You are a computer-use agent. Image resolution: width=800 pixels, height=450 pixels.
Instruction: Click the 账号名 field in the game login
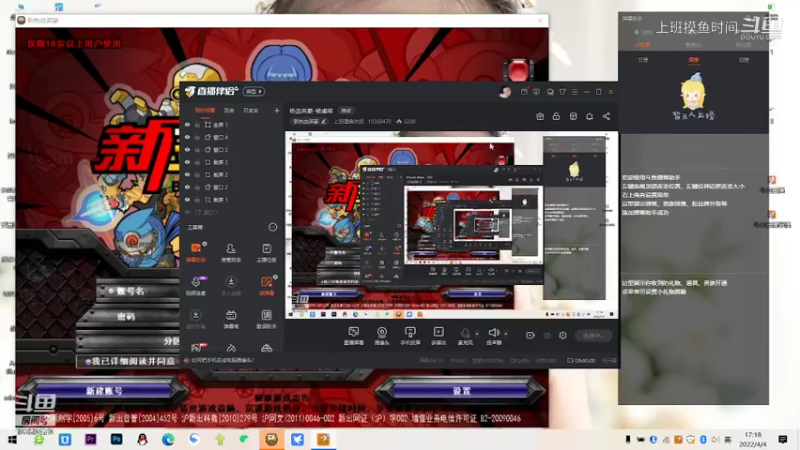click(x=138, y=291)
